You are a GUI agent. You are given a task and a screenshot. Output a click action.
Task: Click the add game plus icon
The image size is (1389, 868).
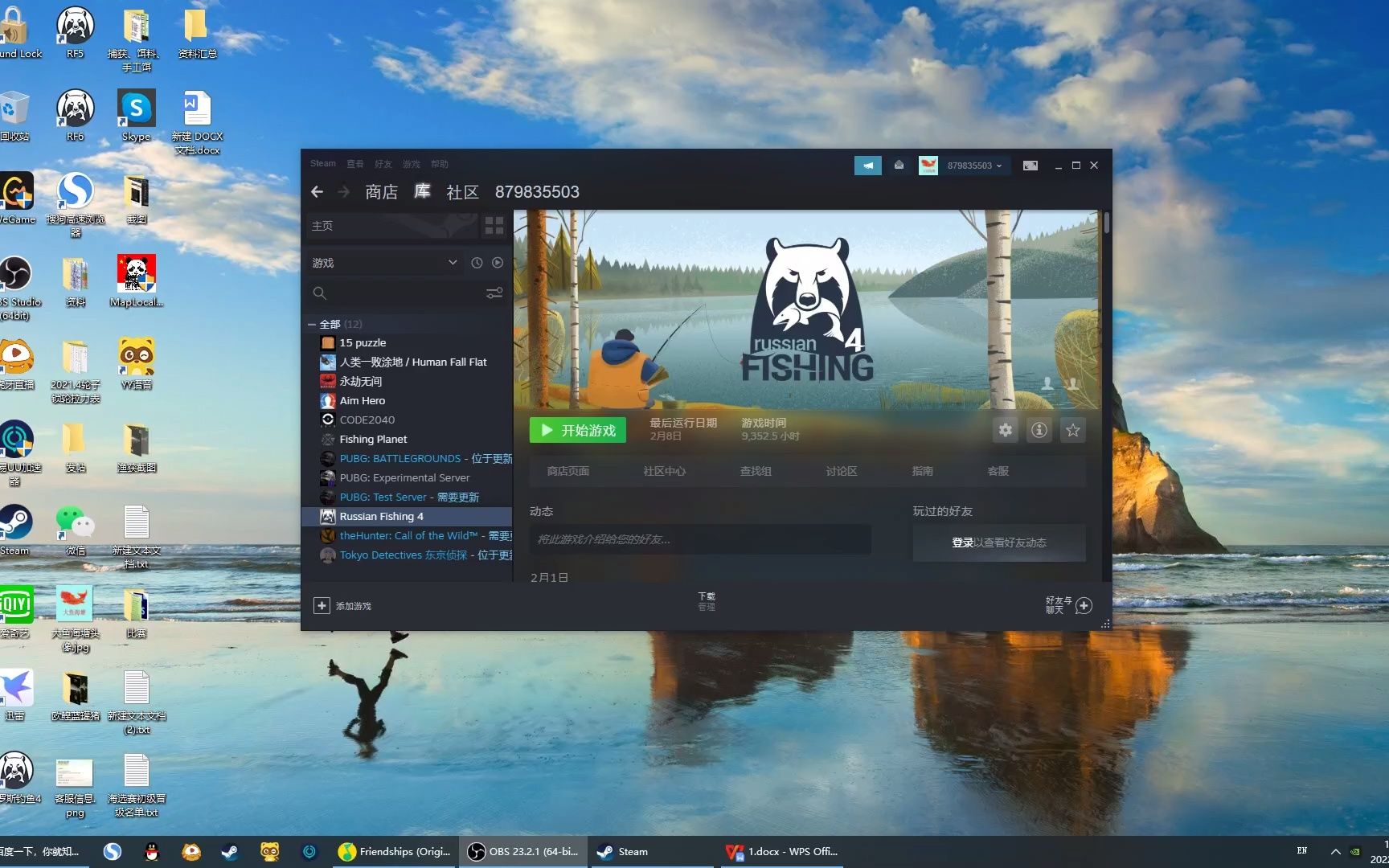tap(322, 605)
